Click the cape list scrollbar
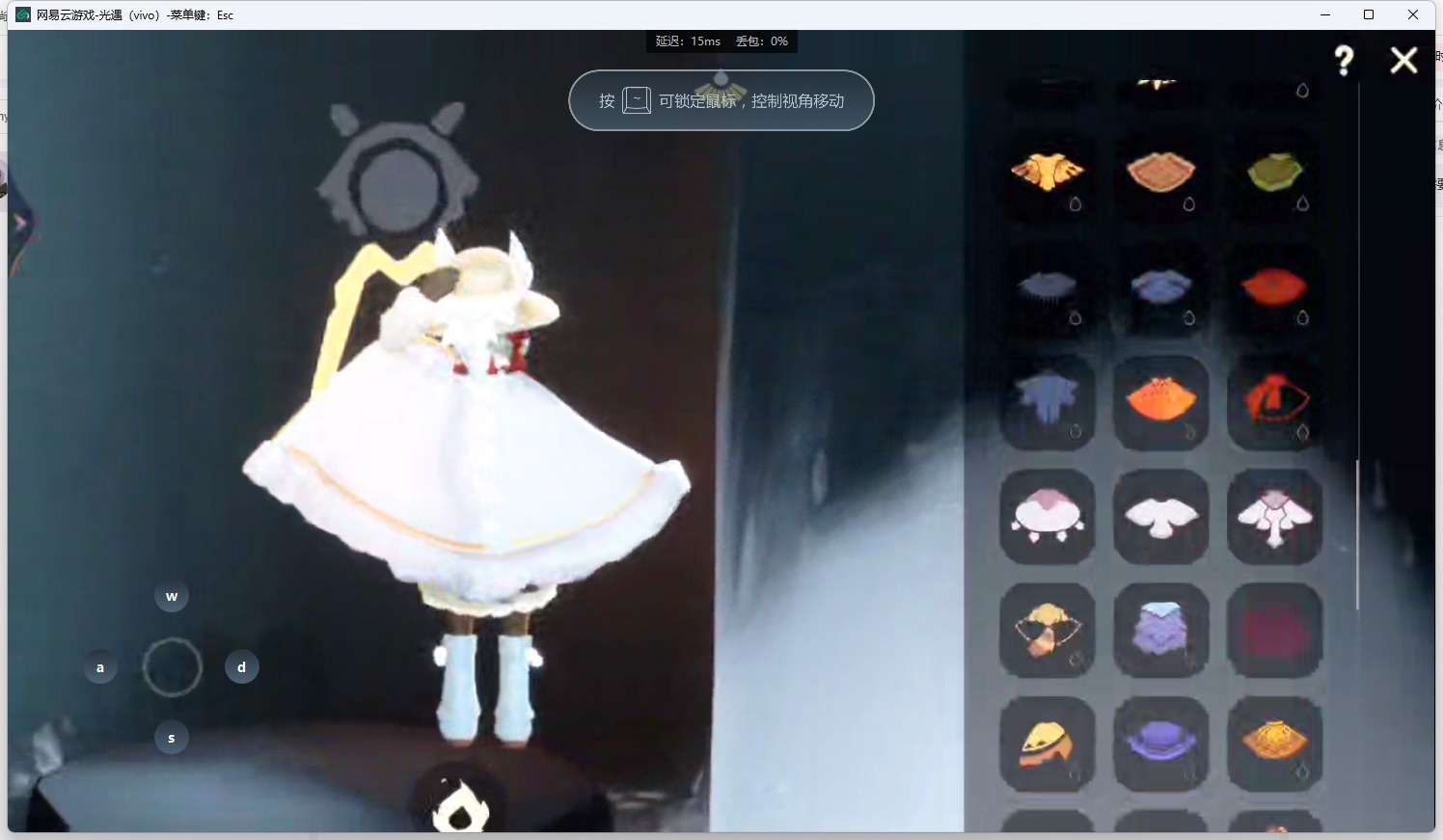This screenshot has height=840, width=1443. pos(1357,535)
